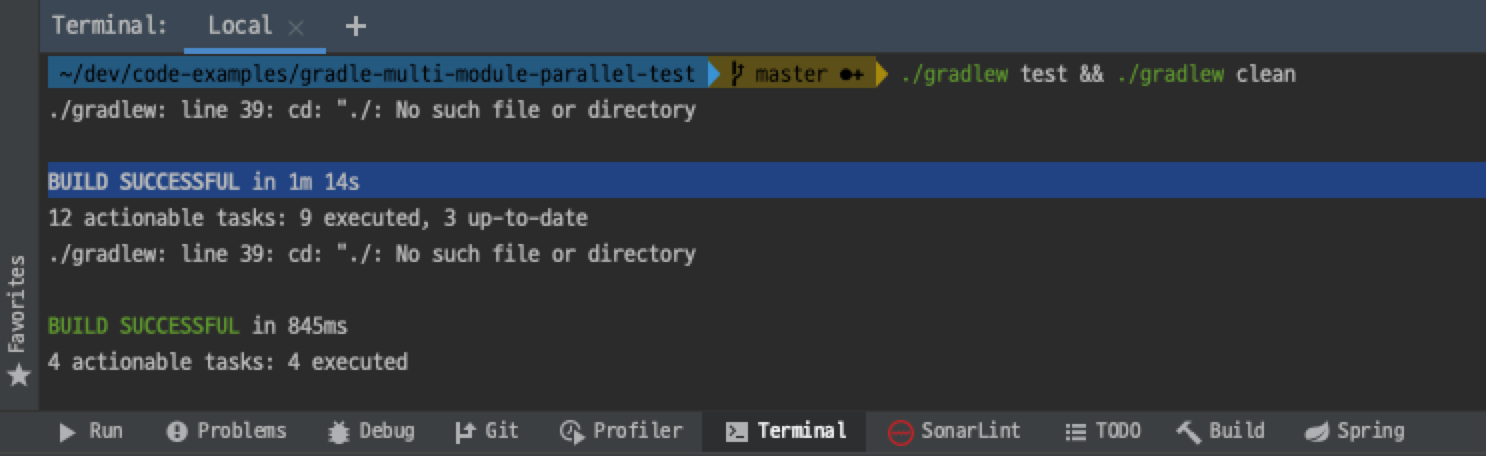Close the Local terminal tab
Image resolution: width=1486 pixels, height=456 pixels.
click(295, 27)
